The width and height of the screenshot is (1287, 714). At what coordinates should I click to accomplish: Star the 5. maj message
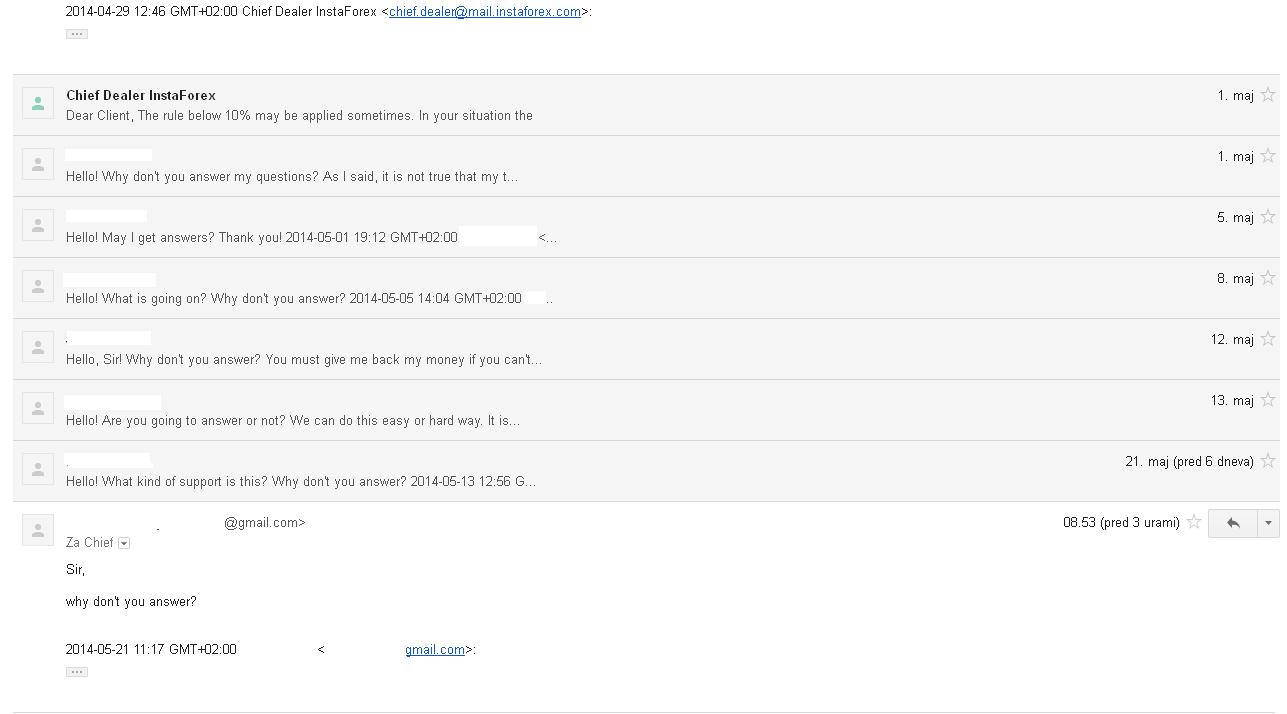click(x=1268, y=217)
